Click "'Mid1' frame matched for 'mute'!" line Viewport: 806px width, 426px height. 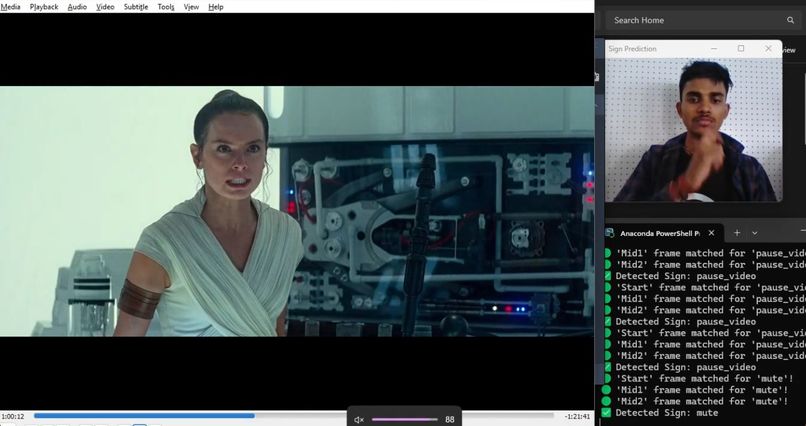tap(702, 390)
